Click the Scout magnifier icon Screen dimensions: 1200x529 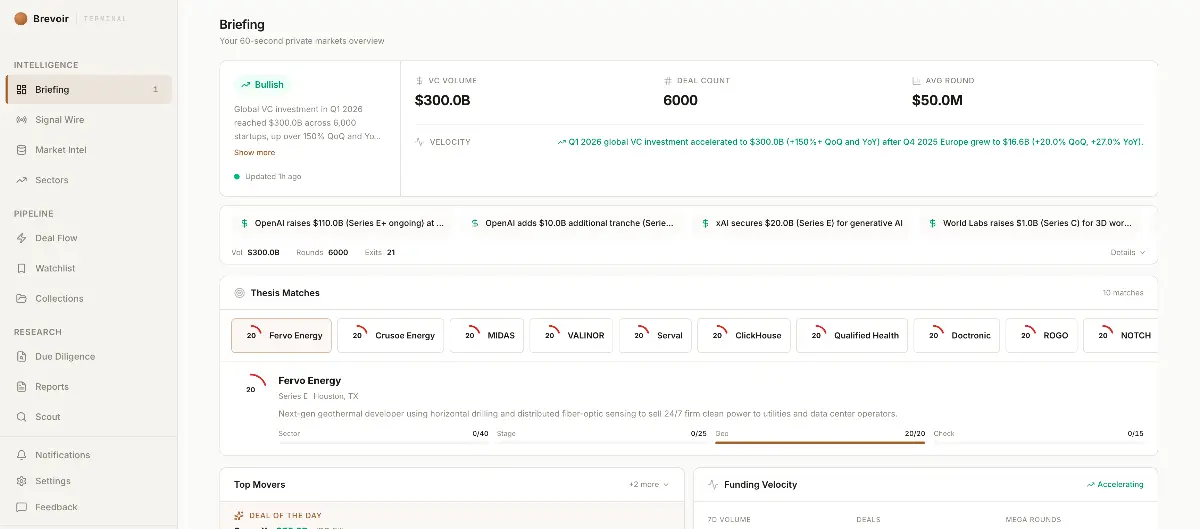[22, 416]
